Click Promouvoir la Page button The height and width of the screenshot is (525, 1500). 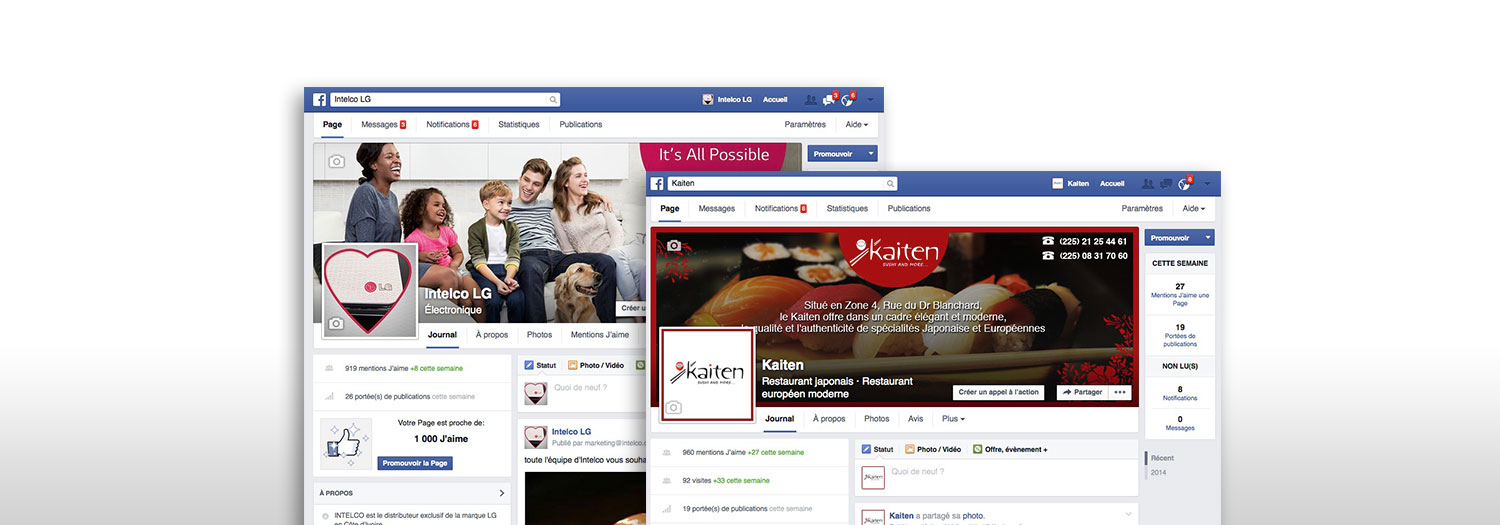pyautogui.click(x=415, y=463)
